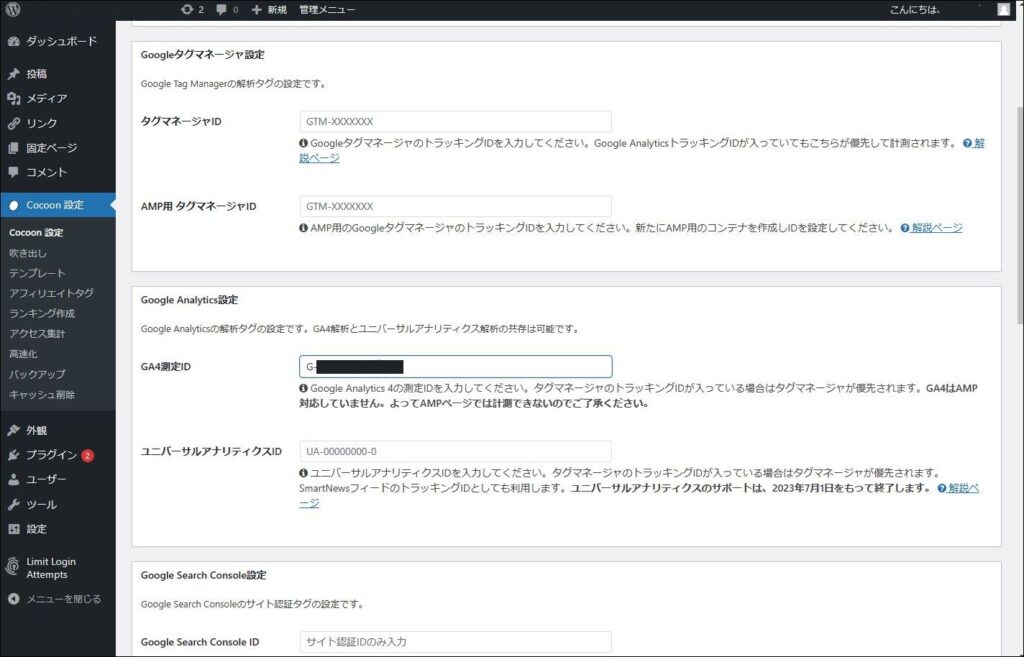Open the Cocoon 設定 submenu entry
The height and width of the screenshot is (657, 1024).
[36, 232]
